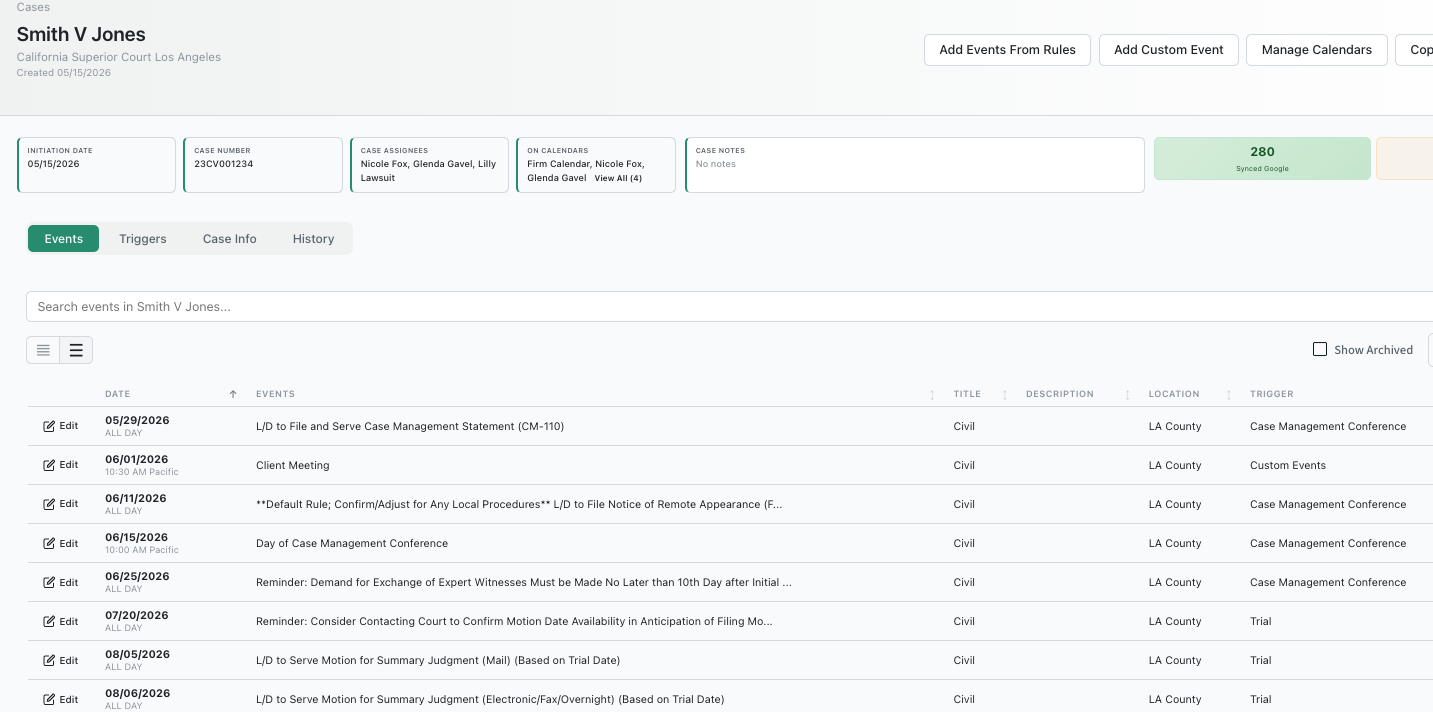Click the Events column sort arrows icon

click(932, 394)
